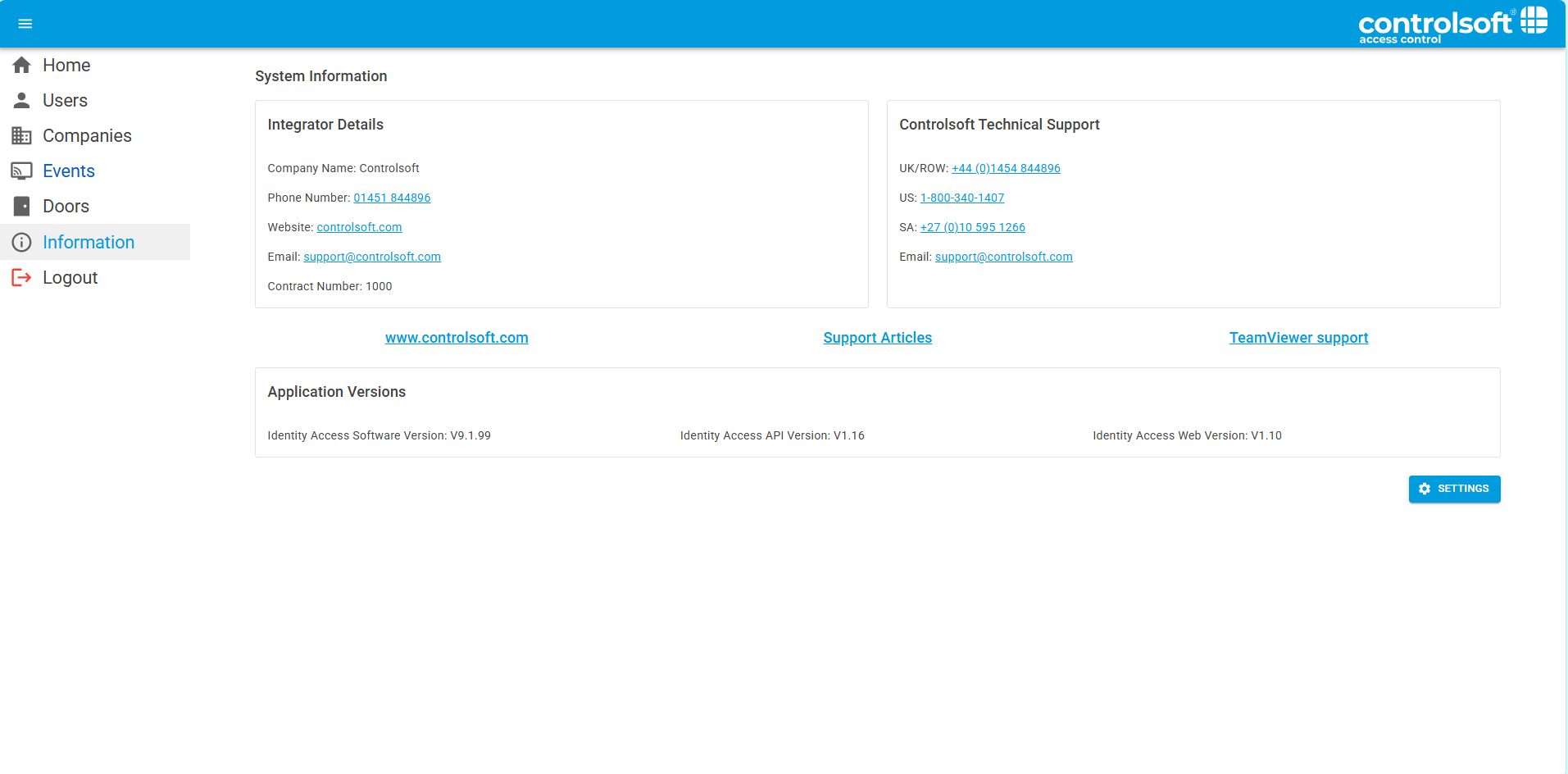Image resolution: width=1568 pixels, height=774 pixels.
Task: Click the Controlsoft logo in header
Action: click(1453, 25)
